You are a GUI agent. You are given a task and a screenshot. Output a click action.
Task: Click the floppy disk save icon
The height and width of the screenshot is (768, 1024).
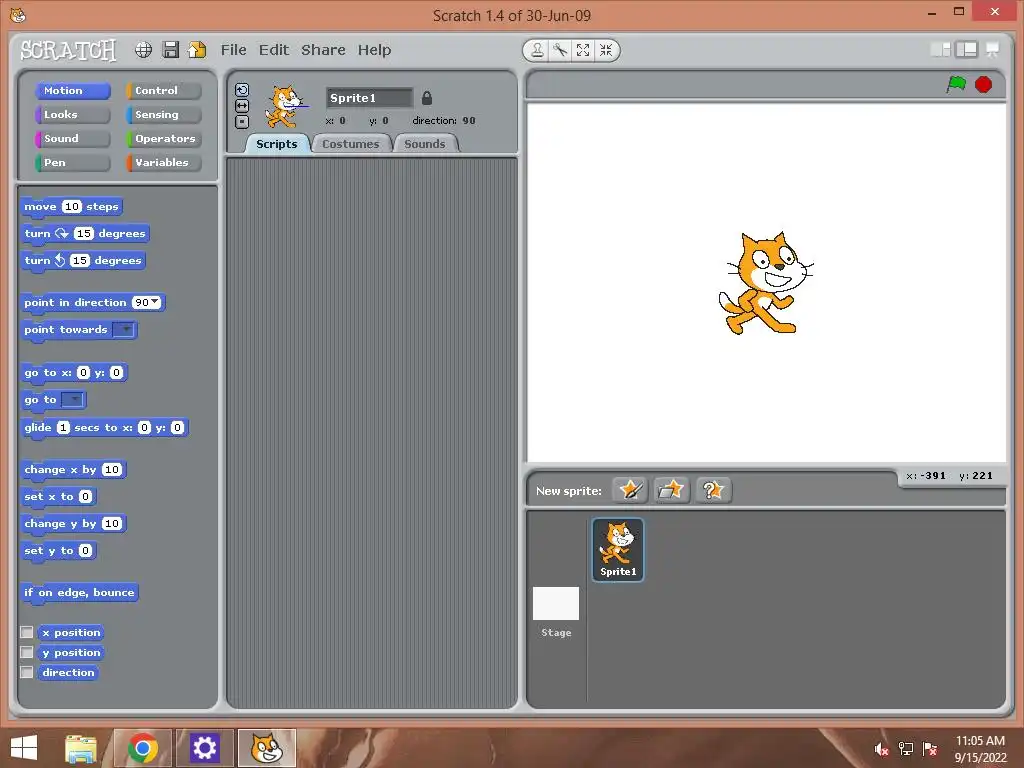click(x=170, y=50)
